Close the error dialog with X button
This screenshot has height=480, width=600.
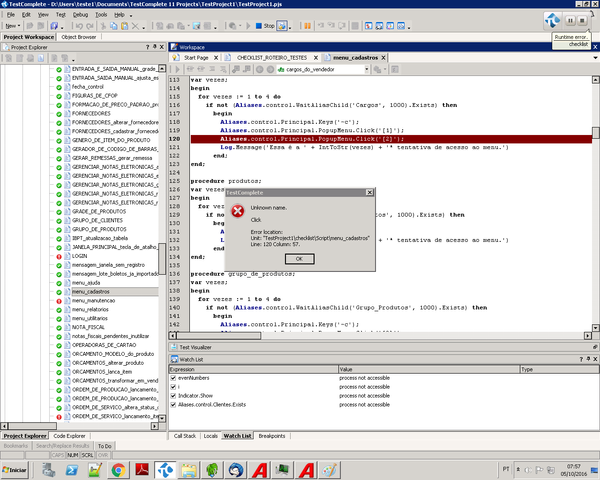point(369,191)
